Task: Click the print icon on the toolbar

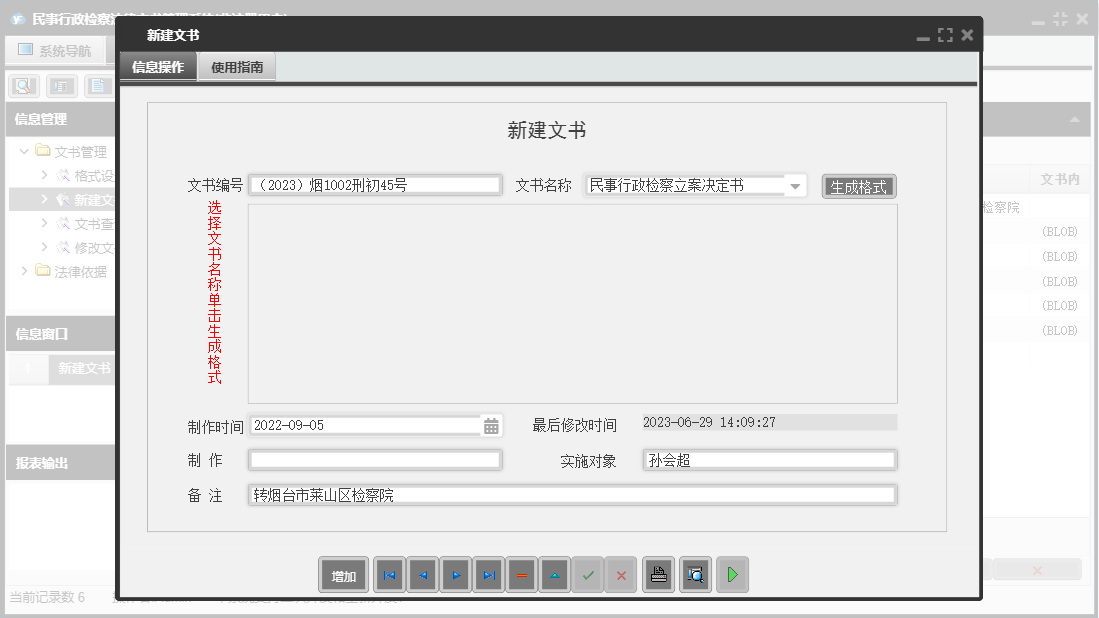Action: click(658, 574)
